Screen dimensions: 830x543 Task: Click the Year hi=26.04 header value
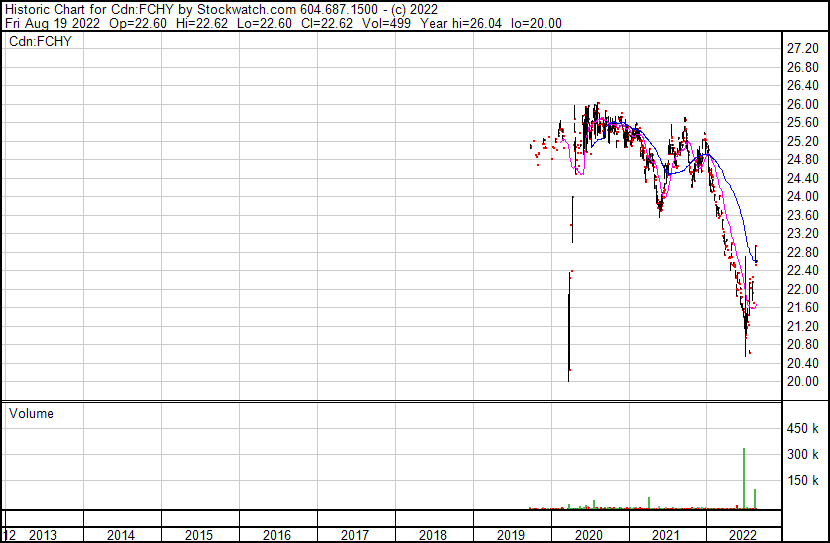(x=445, y=23)
